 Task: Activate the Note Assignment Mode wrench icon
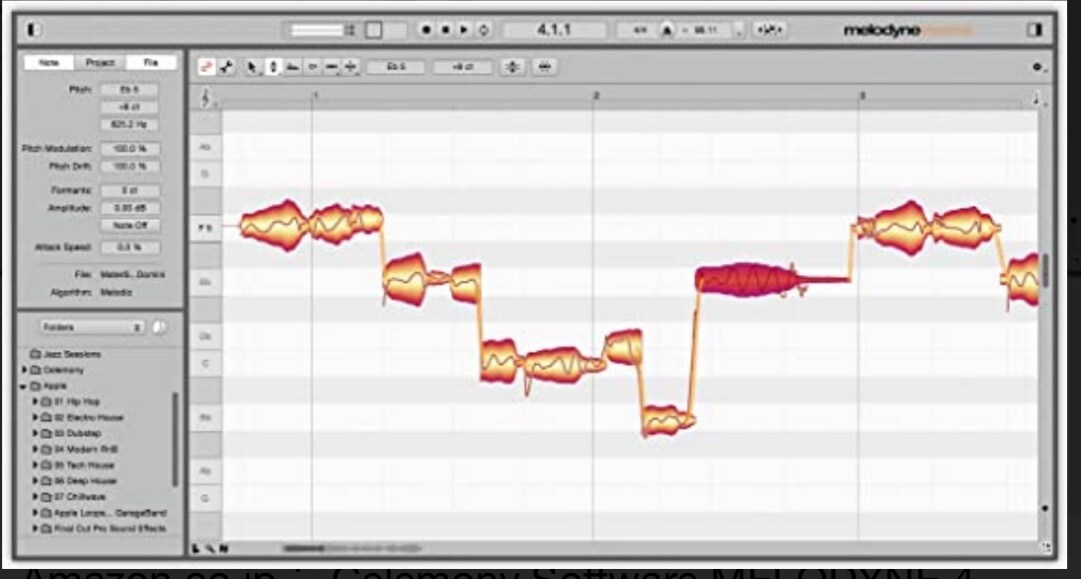[x=225, y=67]
